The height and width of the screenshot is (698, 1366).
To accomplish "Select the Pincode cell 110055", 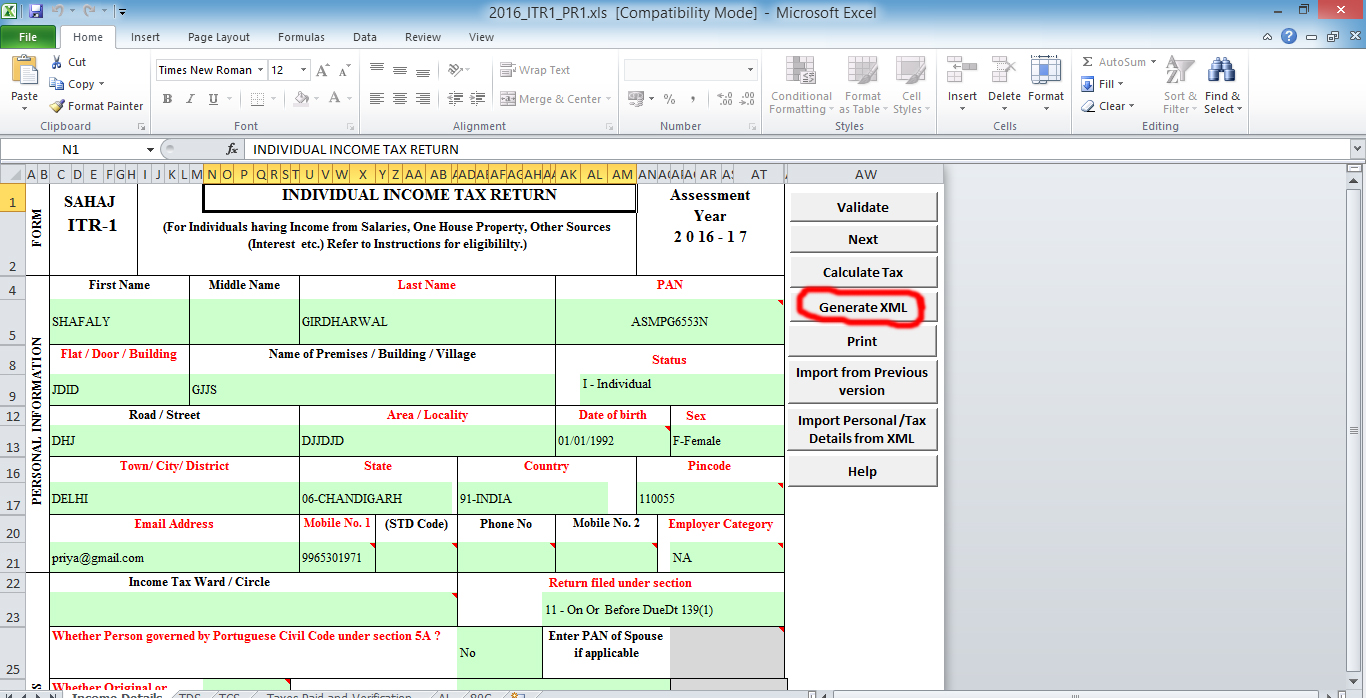I will (x=710, y=497).
